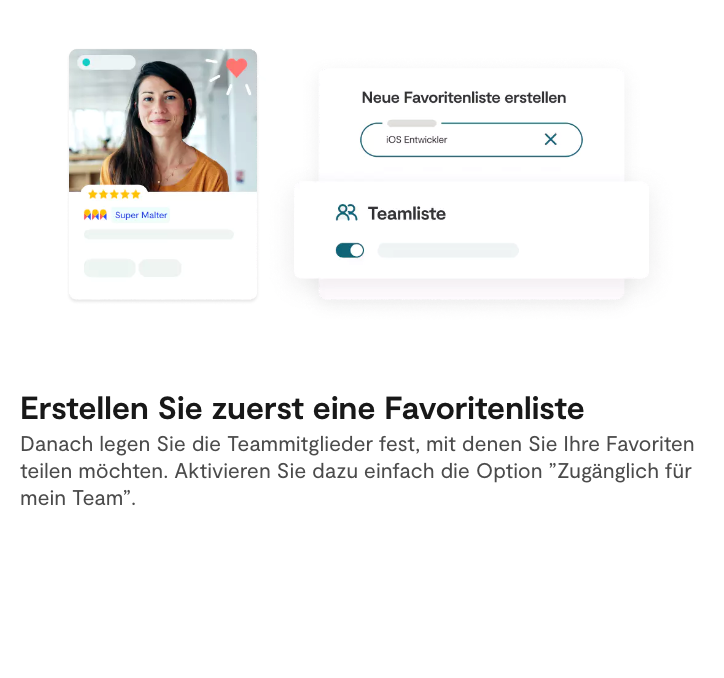
Task: Click the Erstellen Sie zuerst eine Favoritenliste heading
Action: tap(302, 408)
